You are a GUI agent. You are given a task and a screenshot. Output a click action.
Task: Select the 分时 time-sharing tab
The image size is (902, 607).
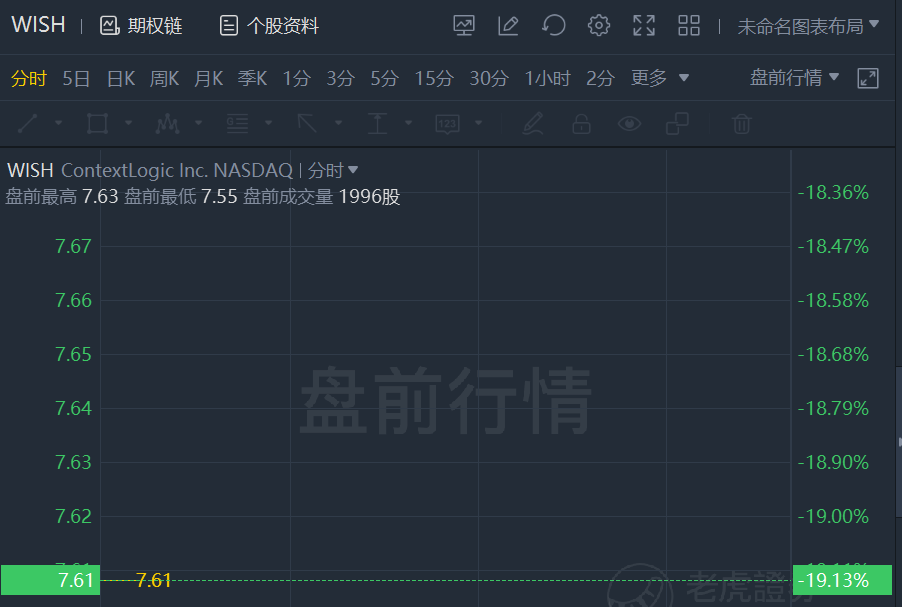(29, 78)
